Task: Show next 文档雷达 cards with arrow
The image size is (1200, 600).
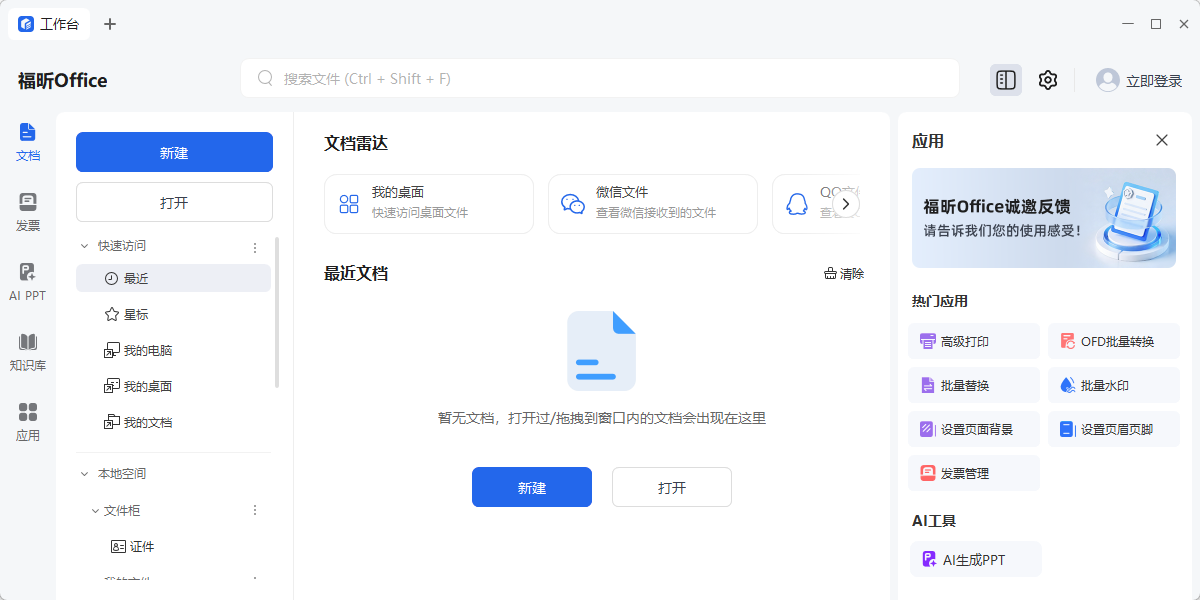Action: point(846,204)
